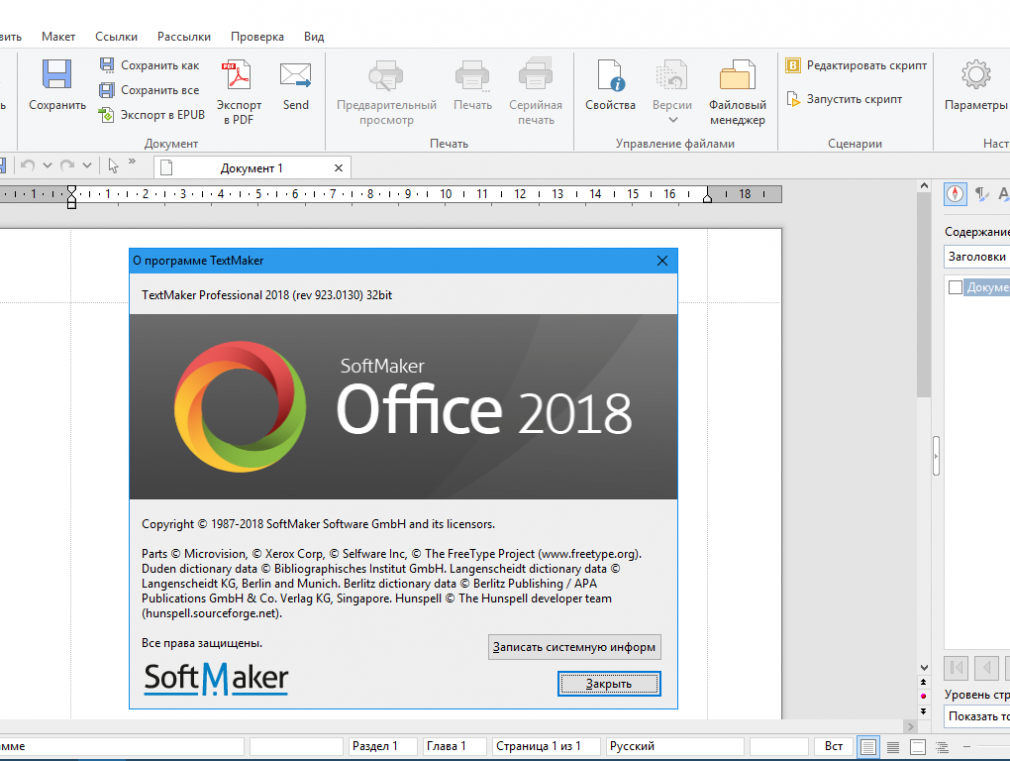Choose Сохранить как in the ribbon
Screen dimensions: 1010x761
[x=149, y=65]
